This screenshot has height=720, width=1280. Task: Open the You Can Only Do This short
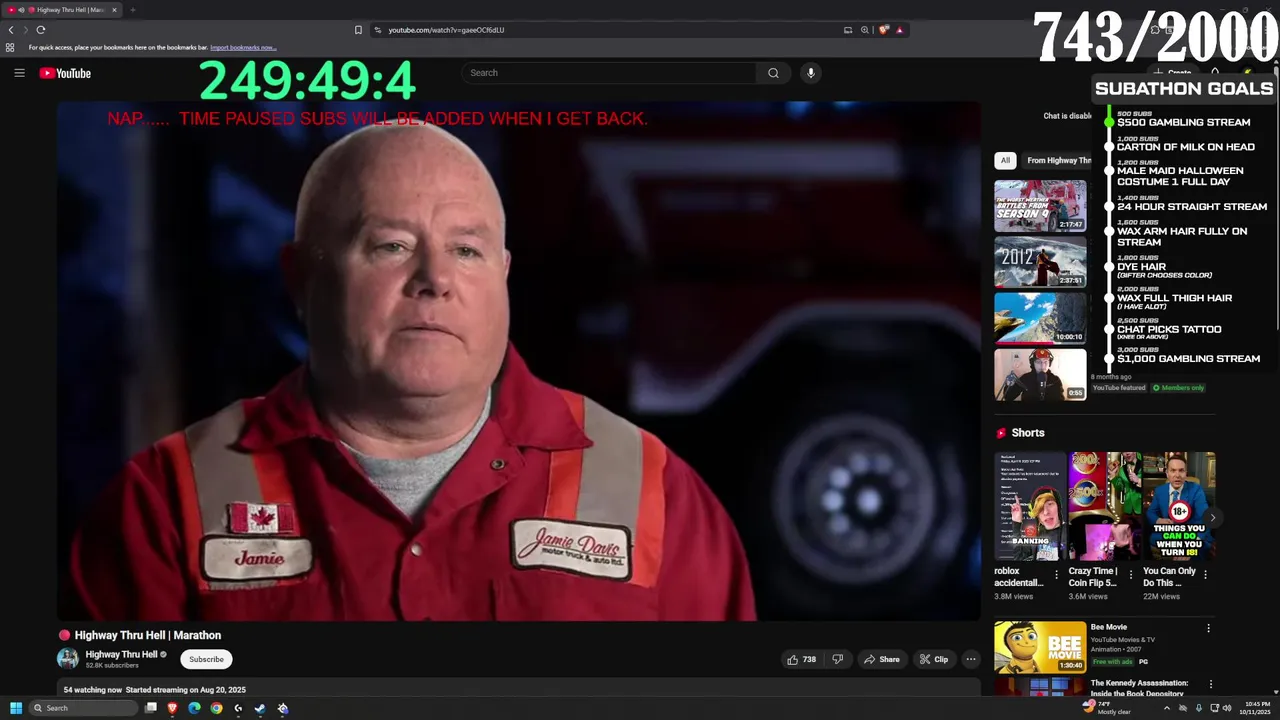tap(1179, 506)
